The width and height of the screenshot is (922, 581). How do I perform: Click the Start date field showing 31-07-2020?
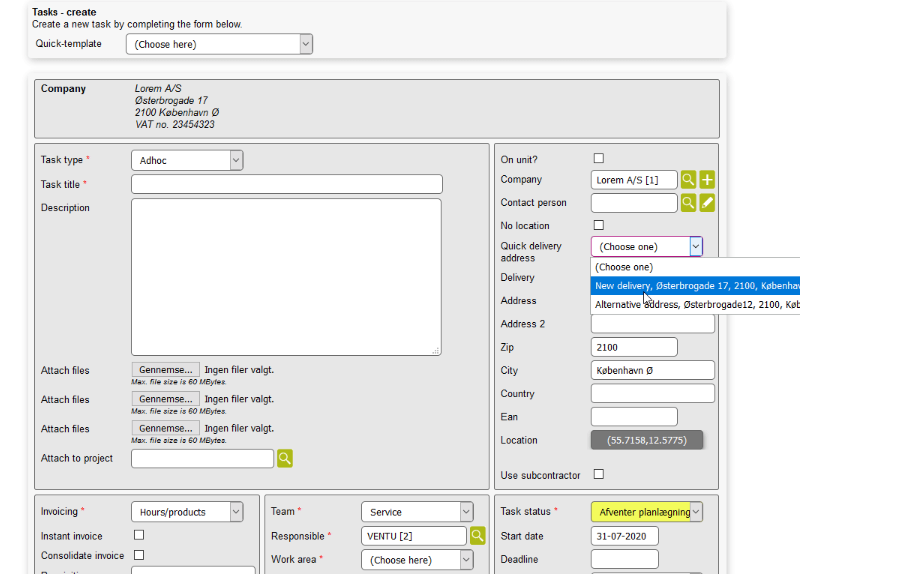[624, 537]
